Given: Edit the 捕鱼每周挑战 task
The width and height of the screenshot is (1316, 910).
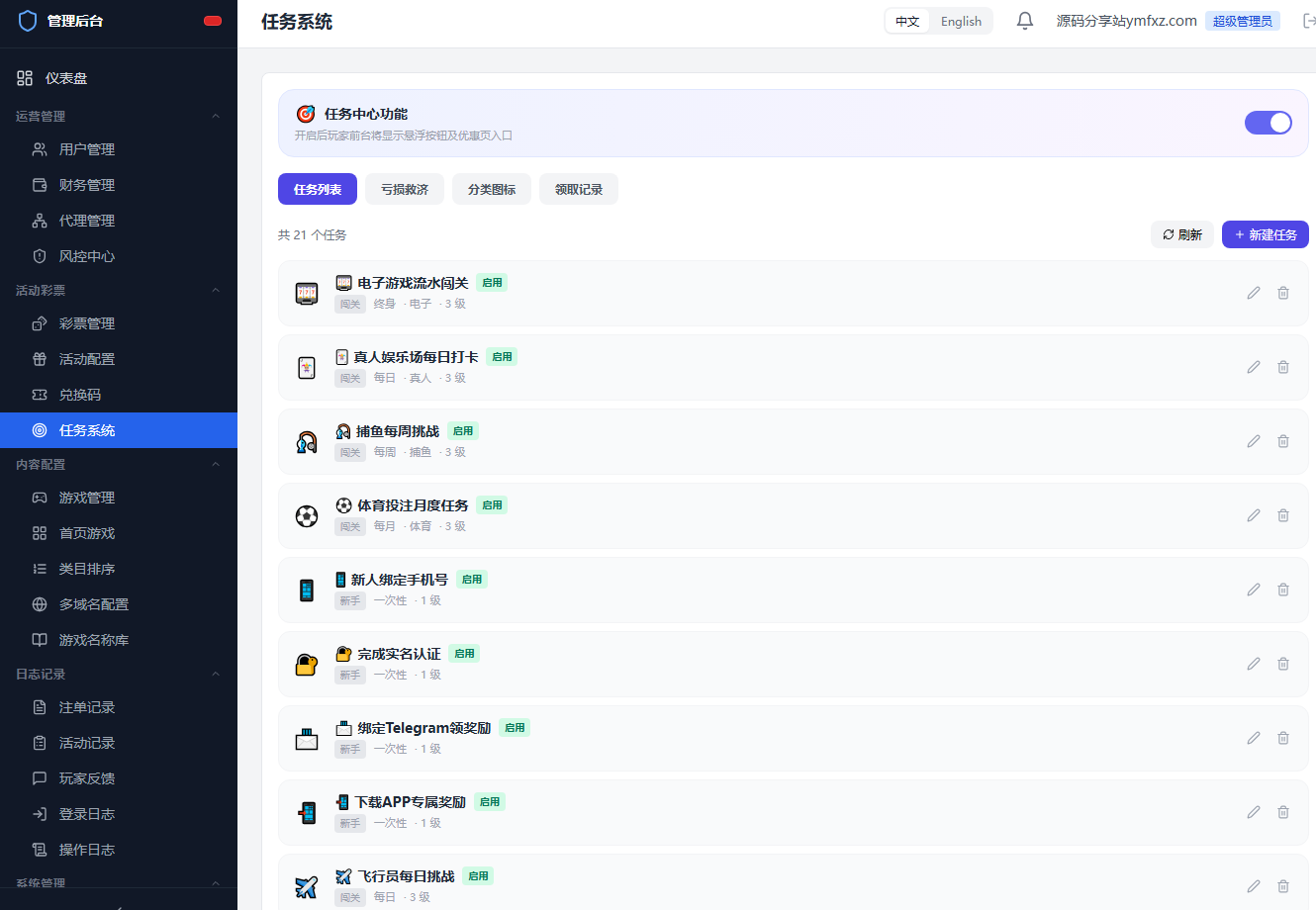Looking at the screenshot, I should click(1254, 441).
